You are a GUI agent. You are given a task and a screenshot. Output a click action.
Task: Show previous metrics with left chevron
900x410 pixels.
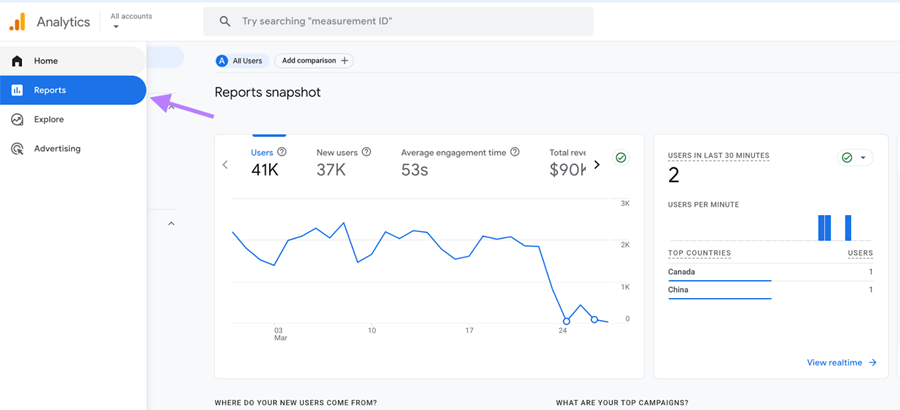pos(225,165)
